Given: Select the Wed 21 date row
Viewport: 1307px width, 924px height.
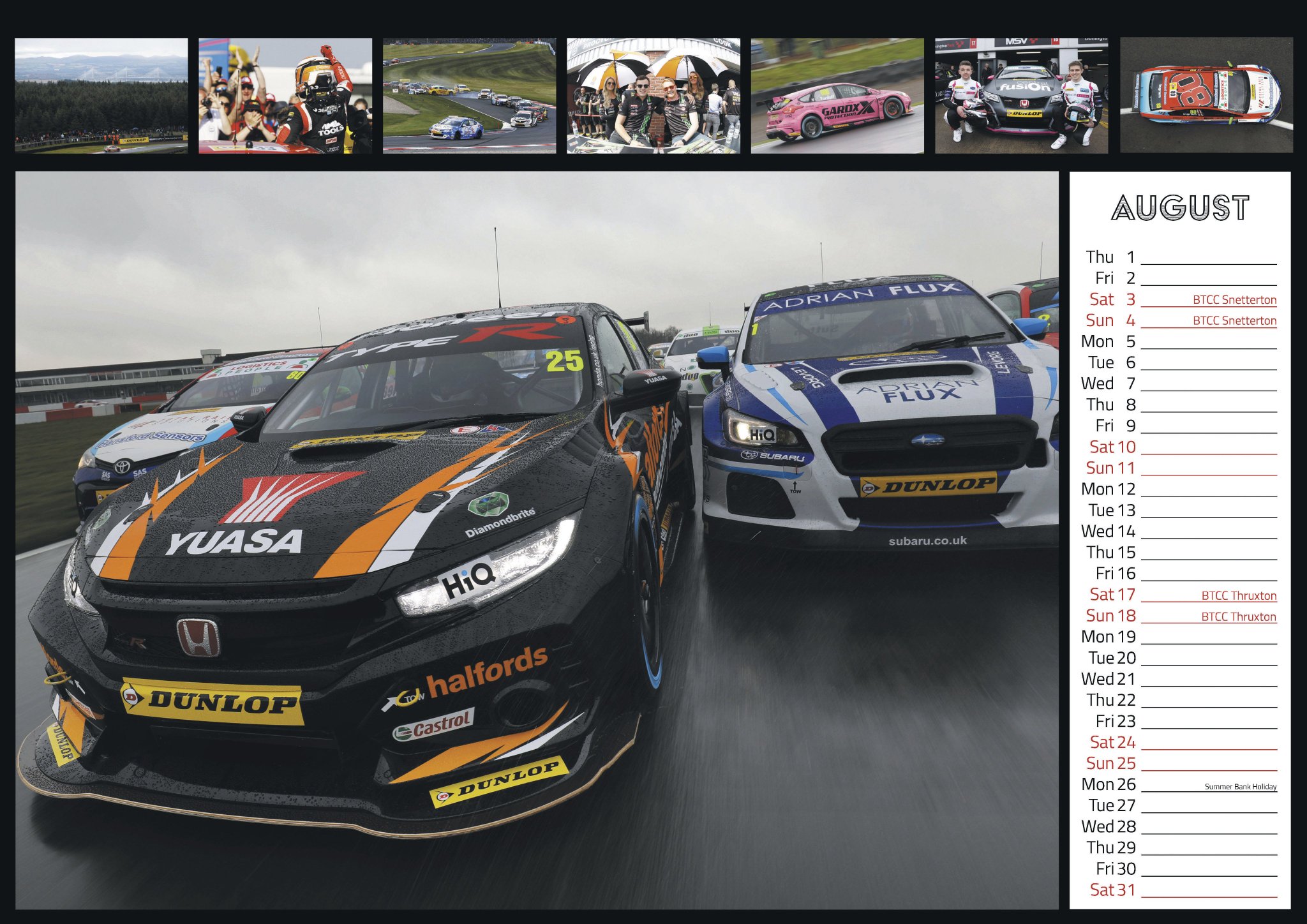Looking at the screenshot, I should [1179, 678].
